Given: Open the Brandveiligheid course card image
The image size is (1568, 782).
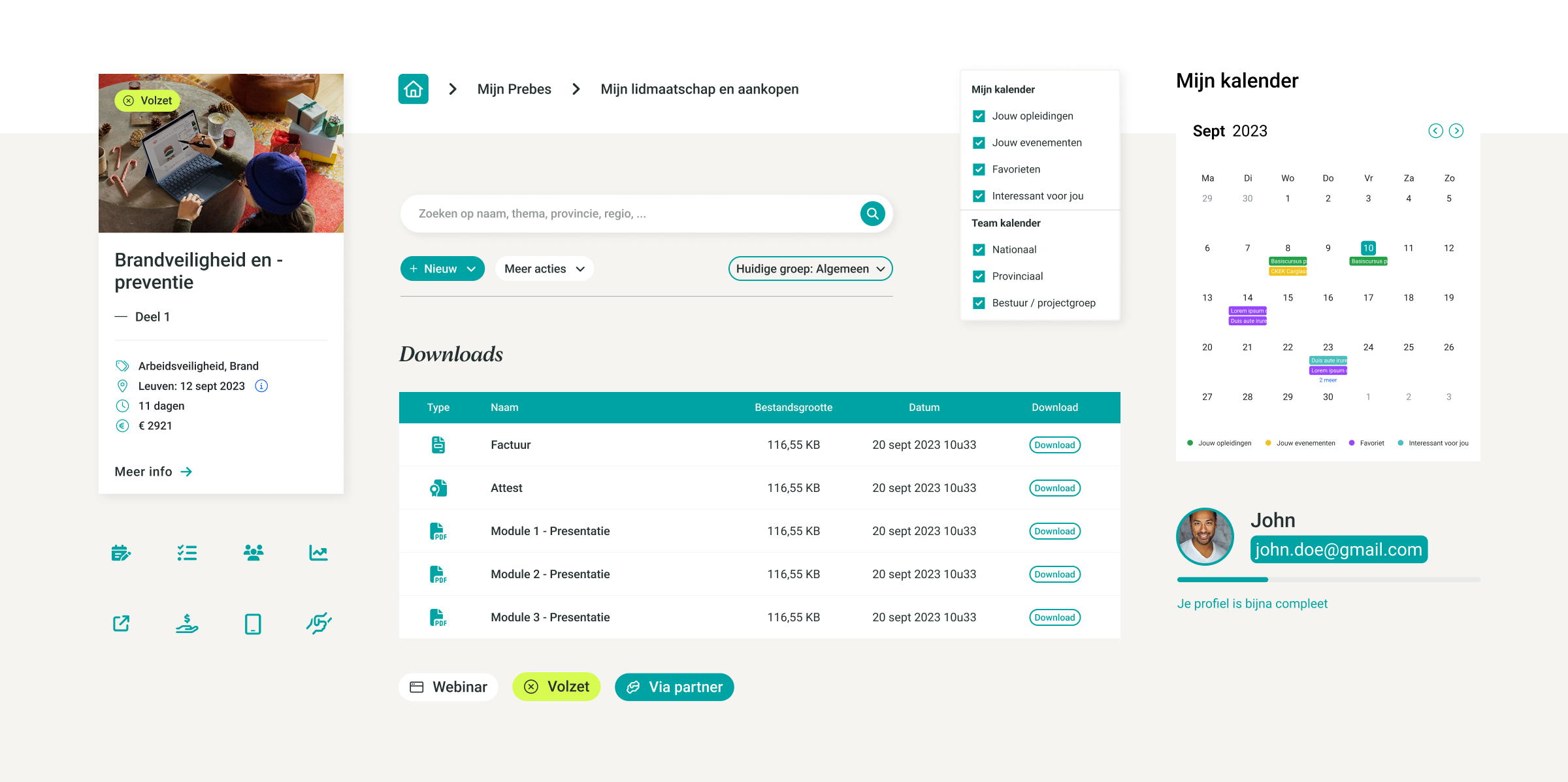Looking at the screenshot, I should point(221,153).
